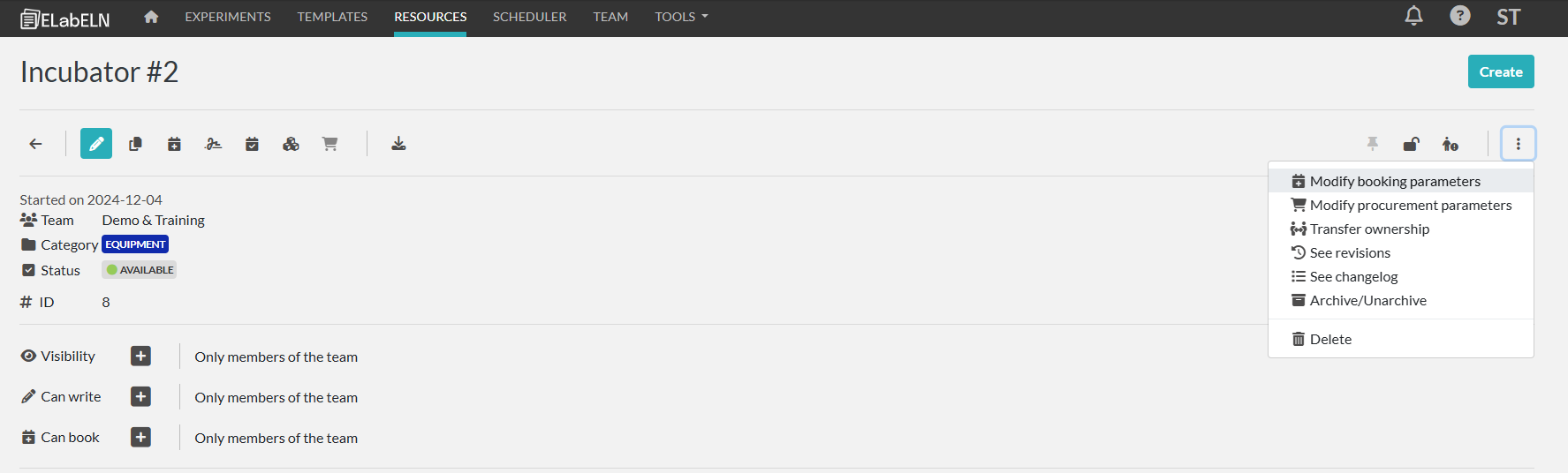1568x473 pixels.
Task: Expand the Tools dropdown in navbar
Action: pos(681,17)
